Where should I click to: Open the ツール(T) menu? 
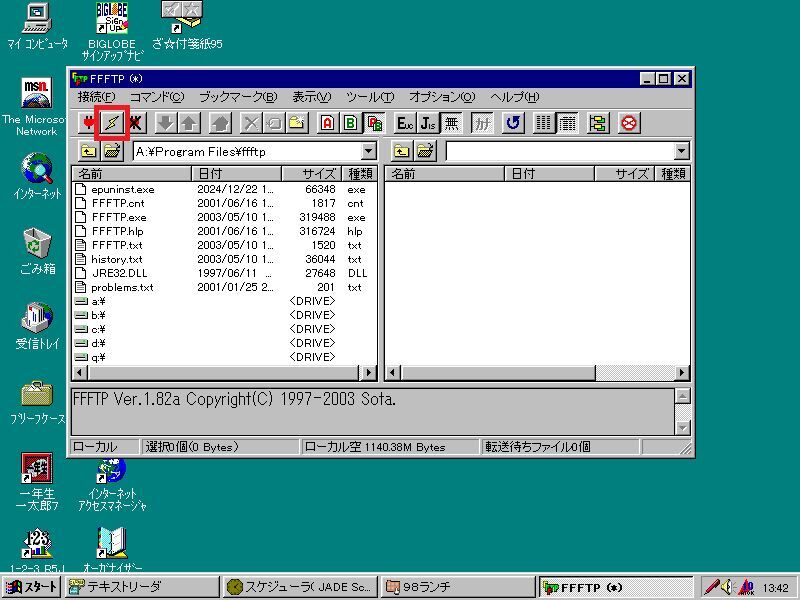pyautogui.click(x=370, y=96)
